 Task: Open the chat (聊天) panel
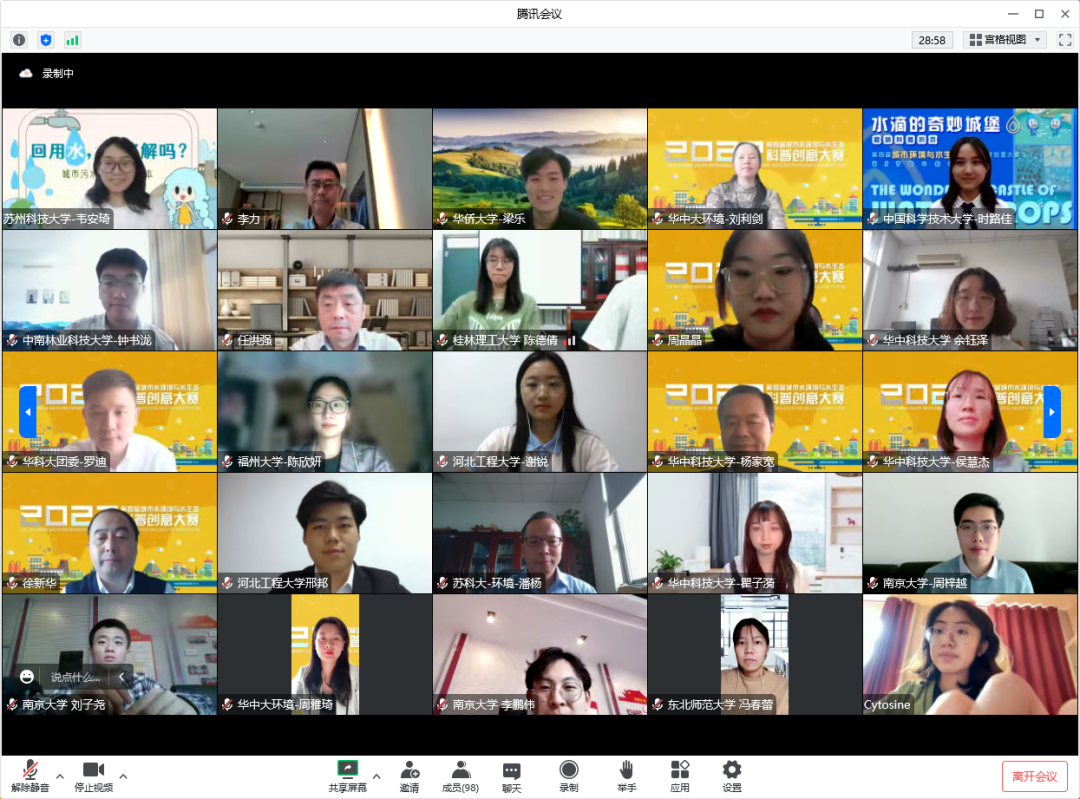pyautogui.click(x=512, y=775)
